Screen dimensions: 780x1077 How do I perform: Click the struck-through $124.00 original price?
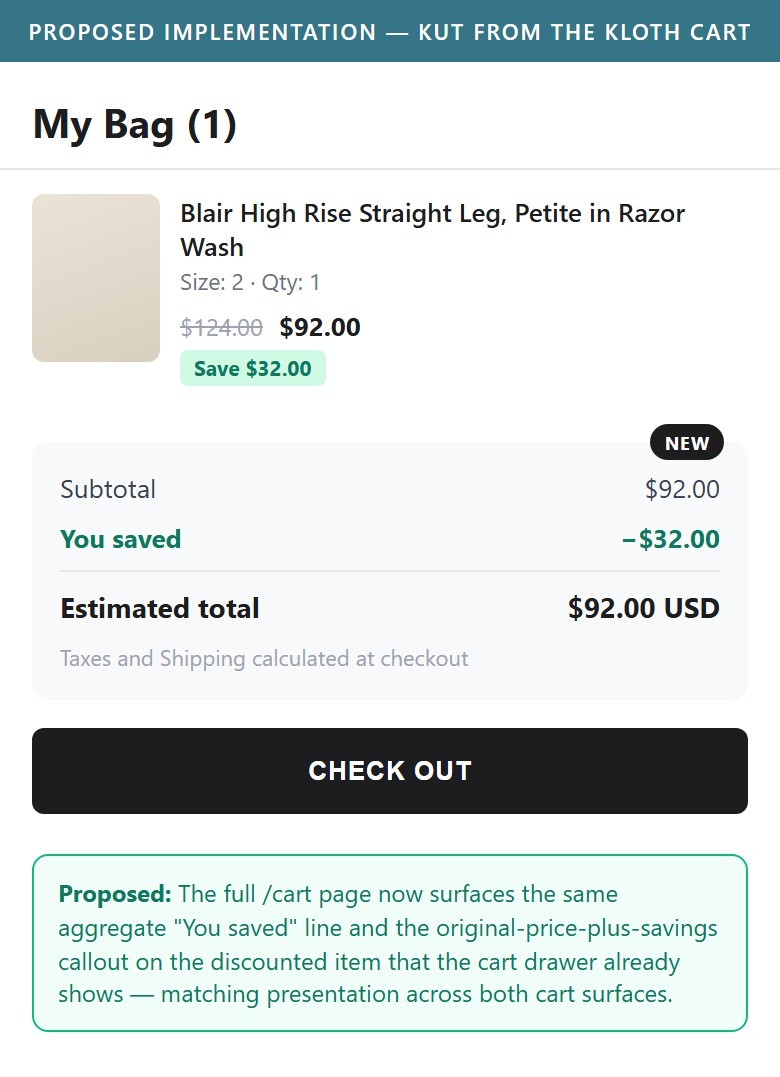pos(221,328)
